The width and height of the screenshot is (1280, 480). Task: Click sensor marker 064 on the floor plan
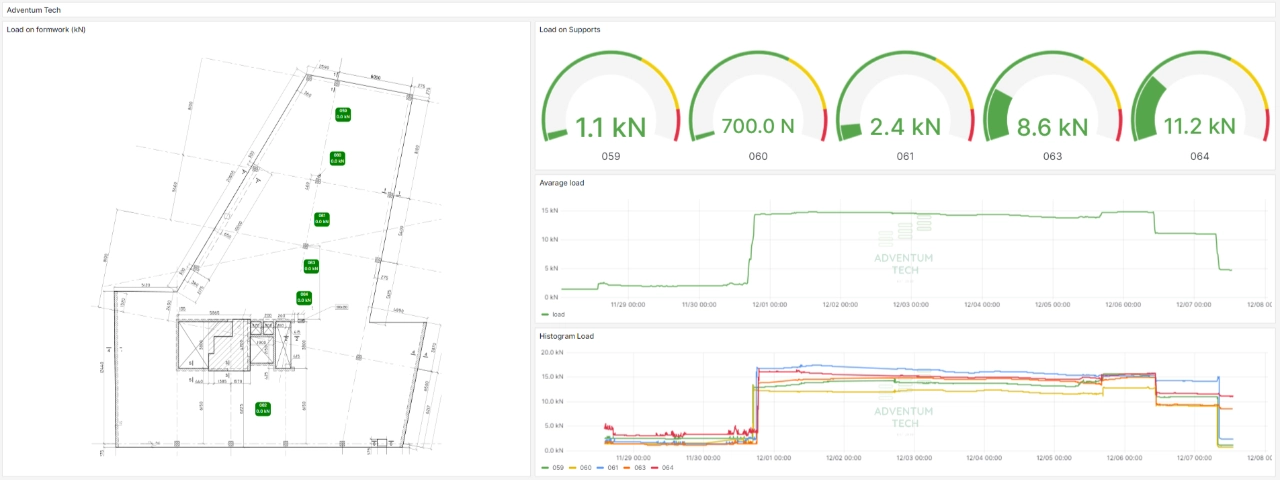point(303,297)
